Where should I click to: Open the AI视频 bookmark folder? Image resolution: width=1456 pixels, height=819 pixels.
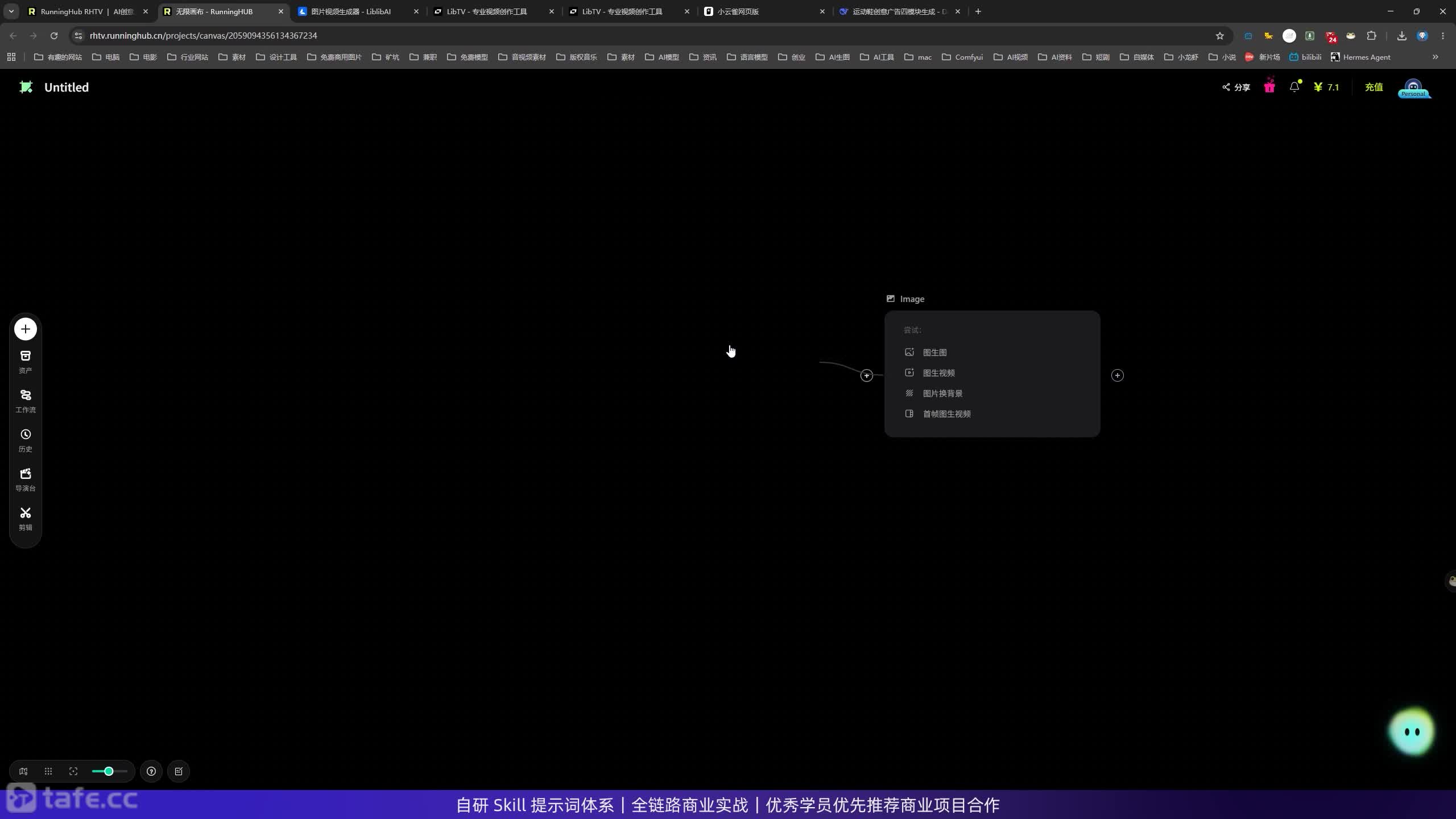coord(1011,57)
